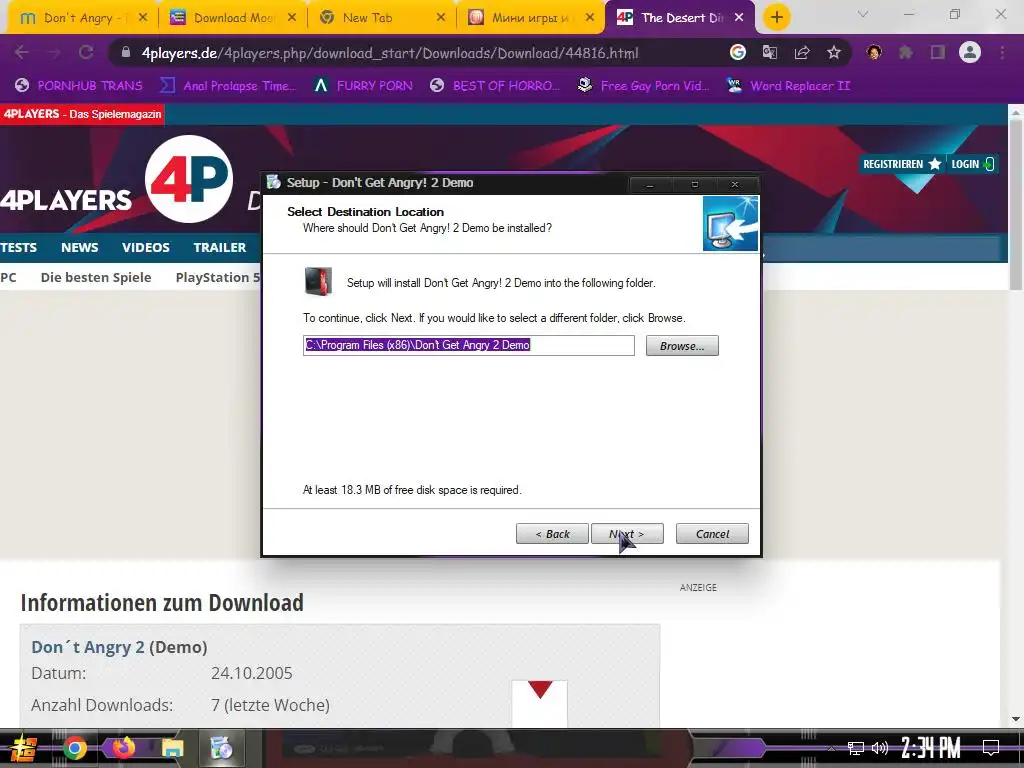Reload the current page
Viewport: 1024px width, 768px height.
pos(86,53)
